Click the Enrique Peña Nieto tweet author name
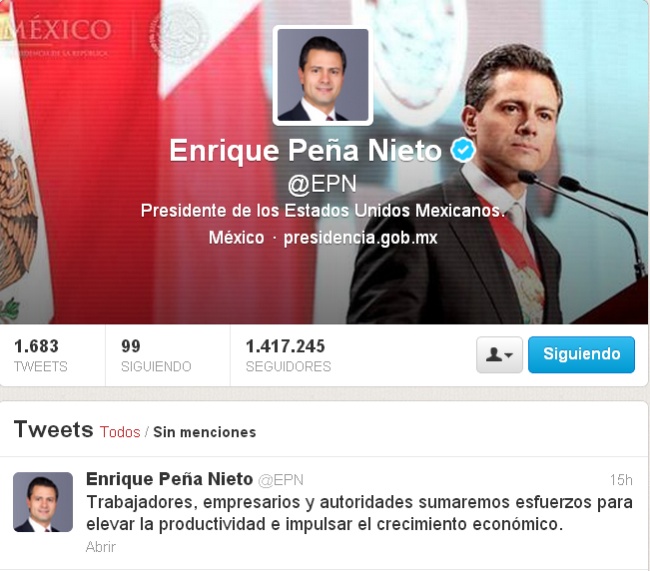This screenshot has width=650, height=571. point(170,479)
